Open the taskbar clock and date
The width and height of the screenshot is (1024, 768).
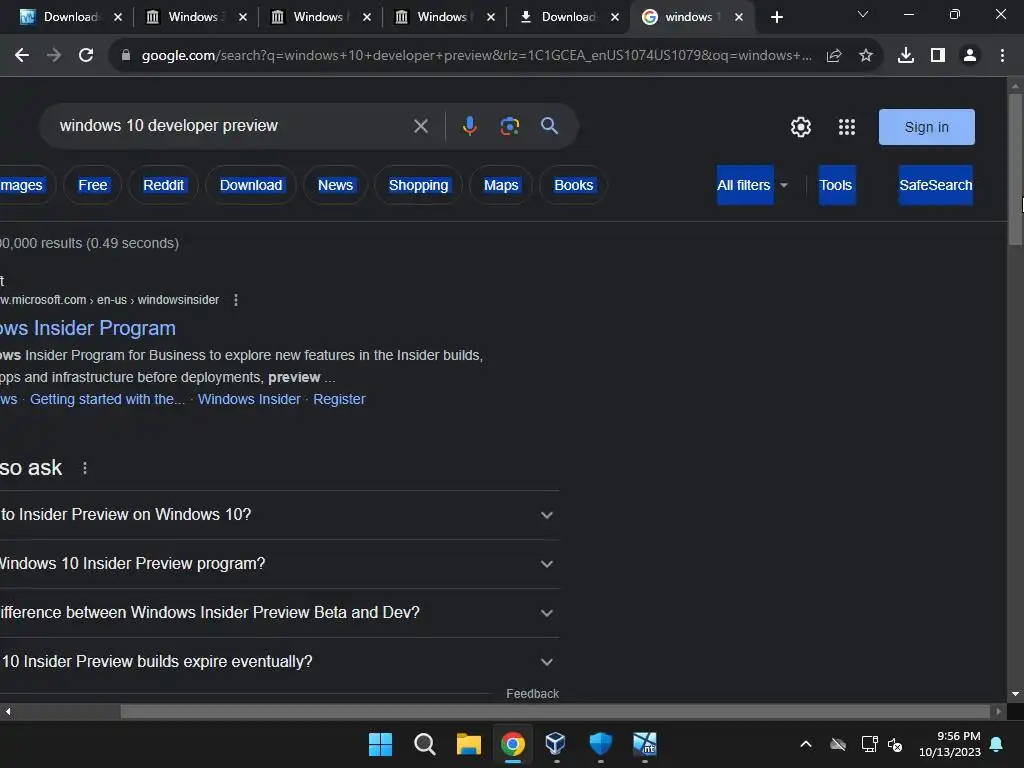[x=950, y=744]
